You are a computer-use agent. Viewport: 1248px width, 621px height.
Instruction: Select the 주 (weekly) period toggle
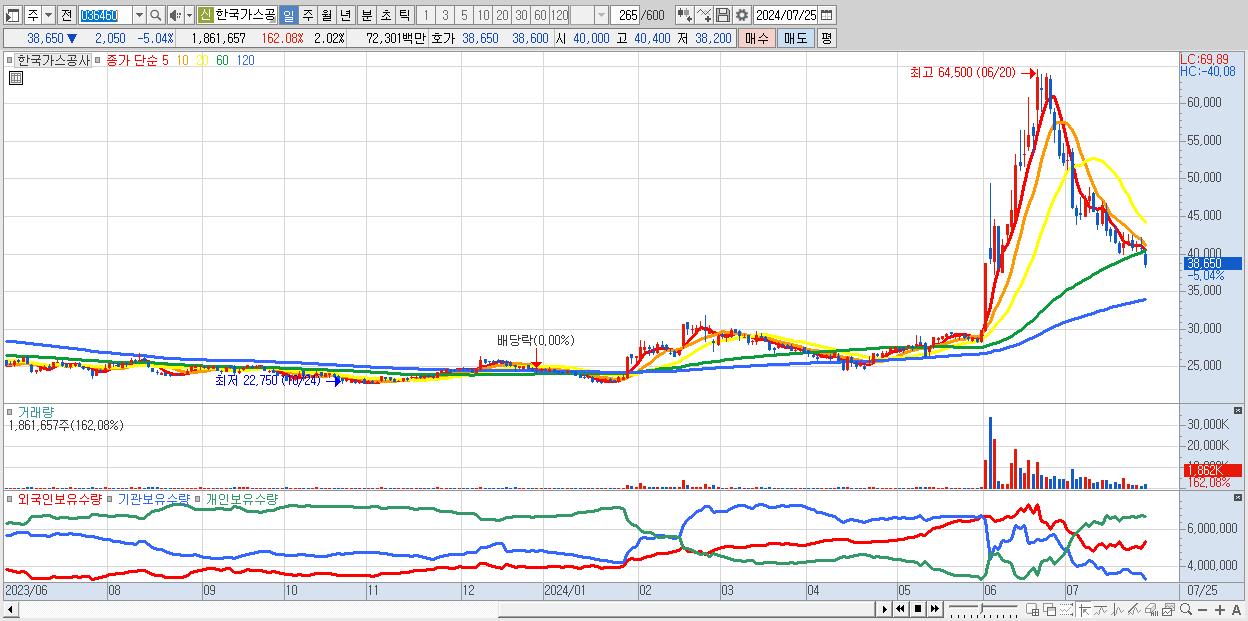tap(307, 15)
